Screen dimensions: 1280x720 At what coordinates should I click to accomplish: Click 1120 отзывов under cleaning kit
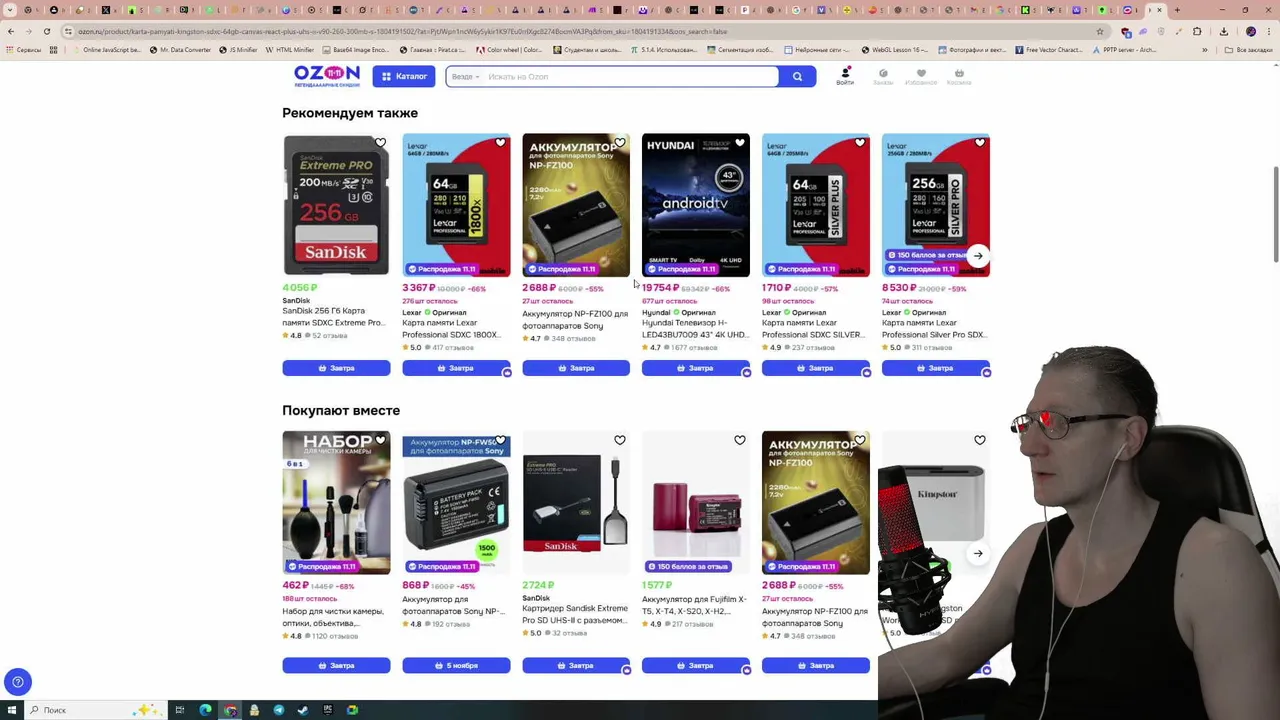pos(335,636)
